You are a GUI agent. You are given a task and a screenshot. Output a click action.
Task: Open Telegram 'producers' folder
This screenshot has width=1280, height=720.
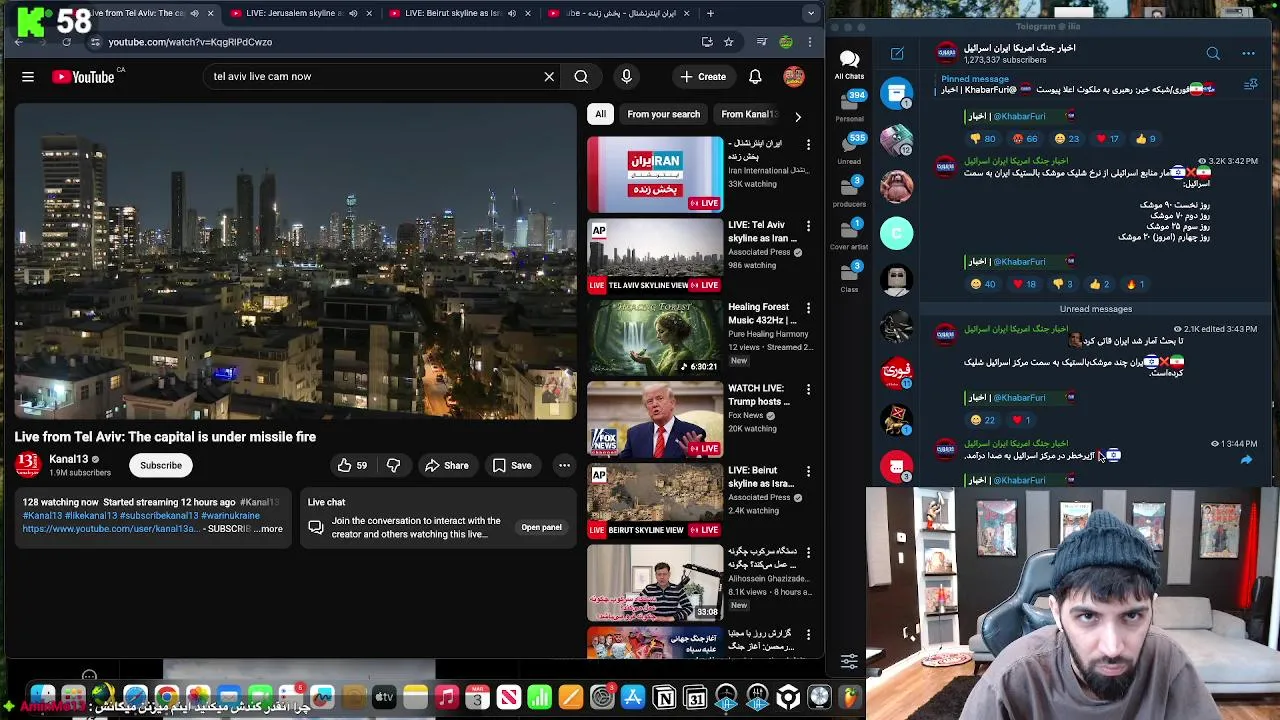tap(850, 192)
